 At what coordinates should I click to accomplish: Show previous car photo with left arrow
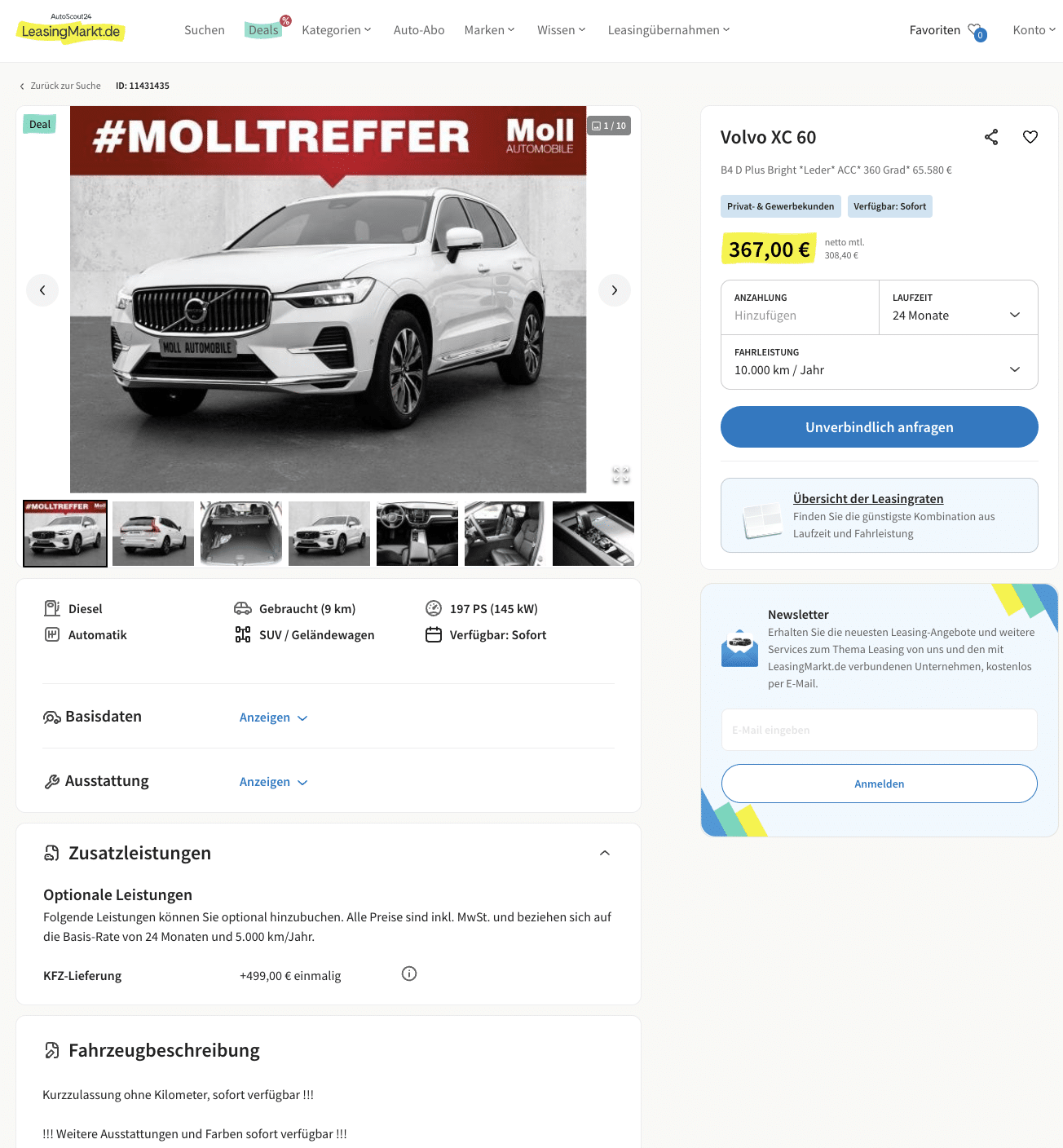tap(42, 290)
